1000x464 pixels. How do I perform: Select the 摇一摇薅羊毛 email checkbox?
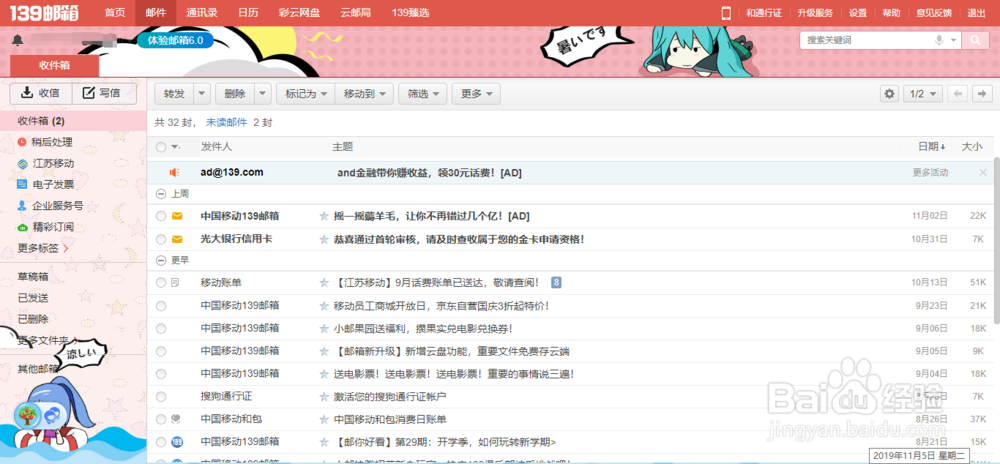click(161, 216)
